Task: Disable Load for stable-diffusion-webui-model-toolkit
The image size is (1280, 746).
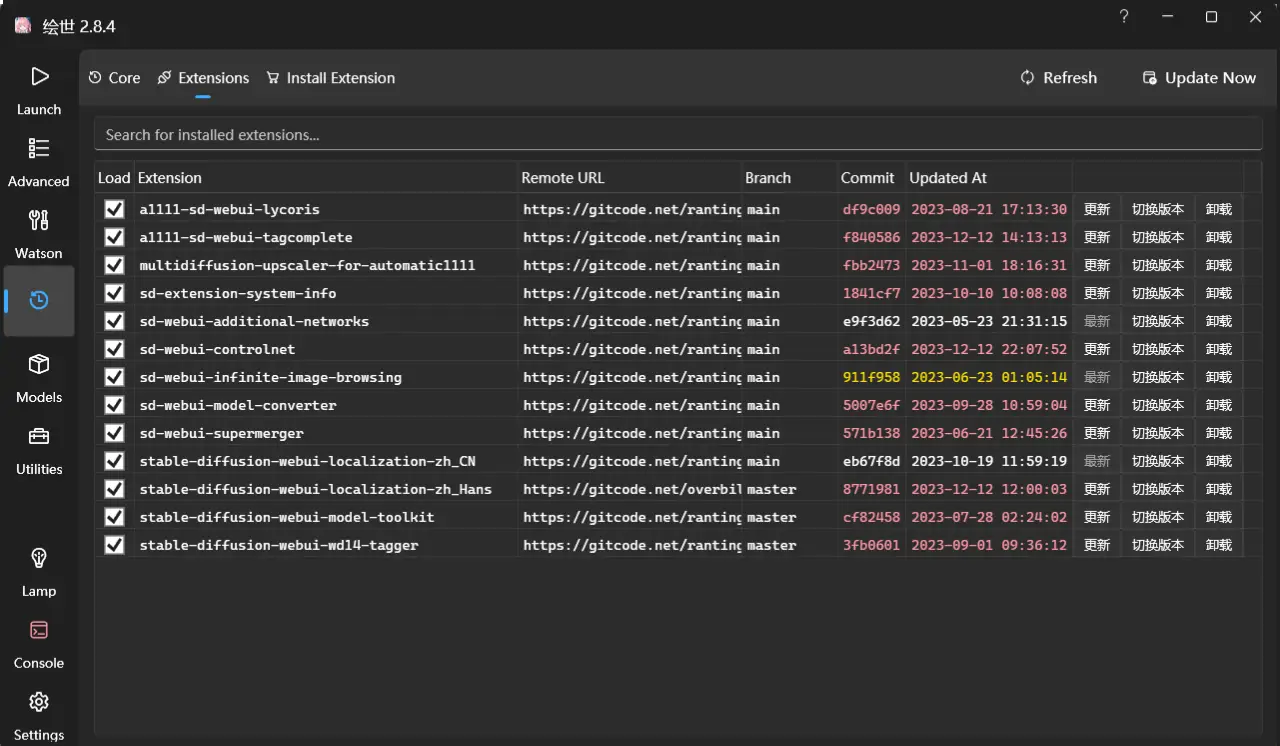Action: [114, 517]
